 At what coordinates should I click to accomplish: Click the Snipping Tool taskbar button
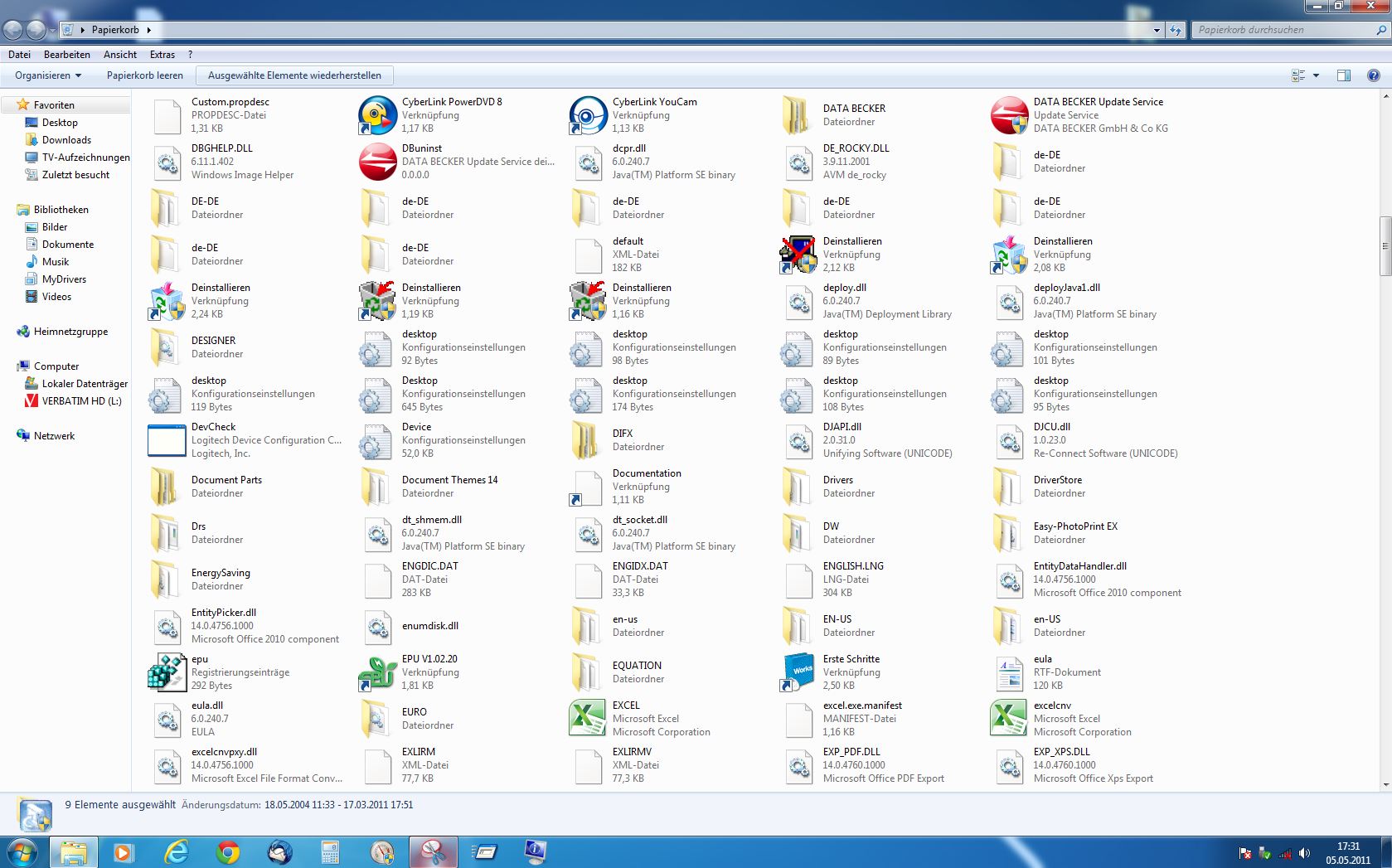point(434,852)
